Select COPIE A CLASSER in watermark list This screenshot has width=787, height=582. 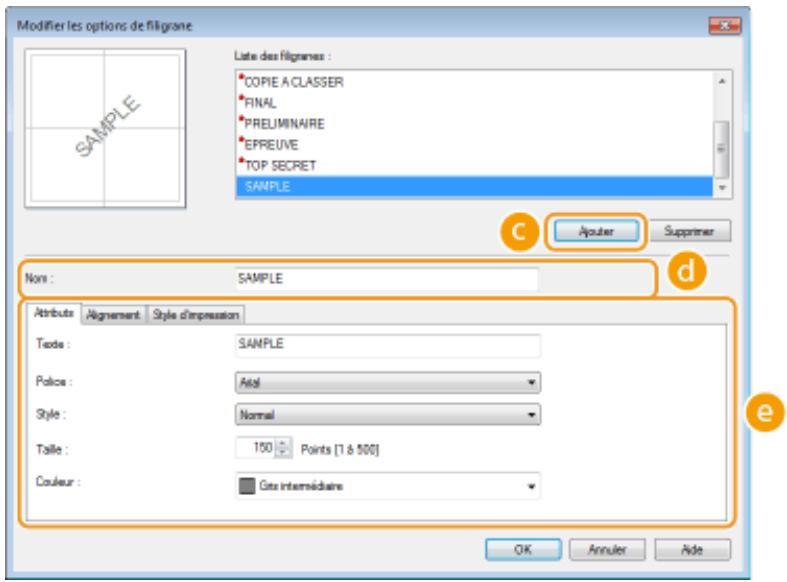click(x=474, y=82)
